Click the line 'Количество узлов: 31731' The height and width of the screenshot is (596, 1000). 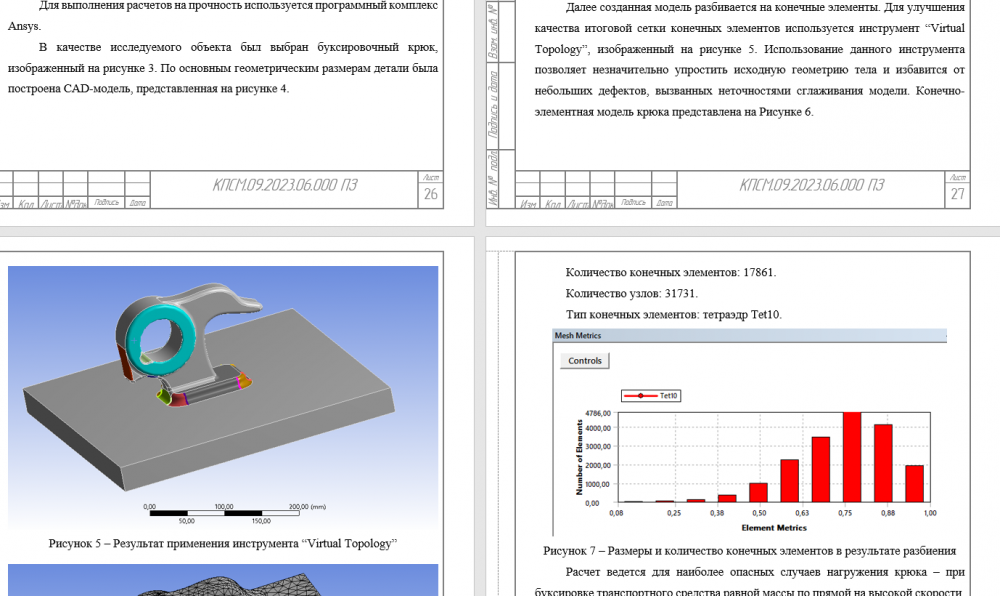[x=632, y=293]
